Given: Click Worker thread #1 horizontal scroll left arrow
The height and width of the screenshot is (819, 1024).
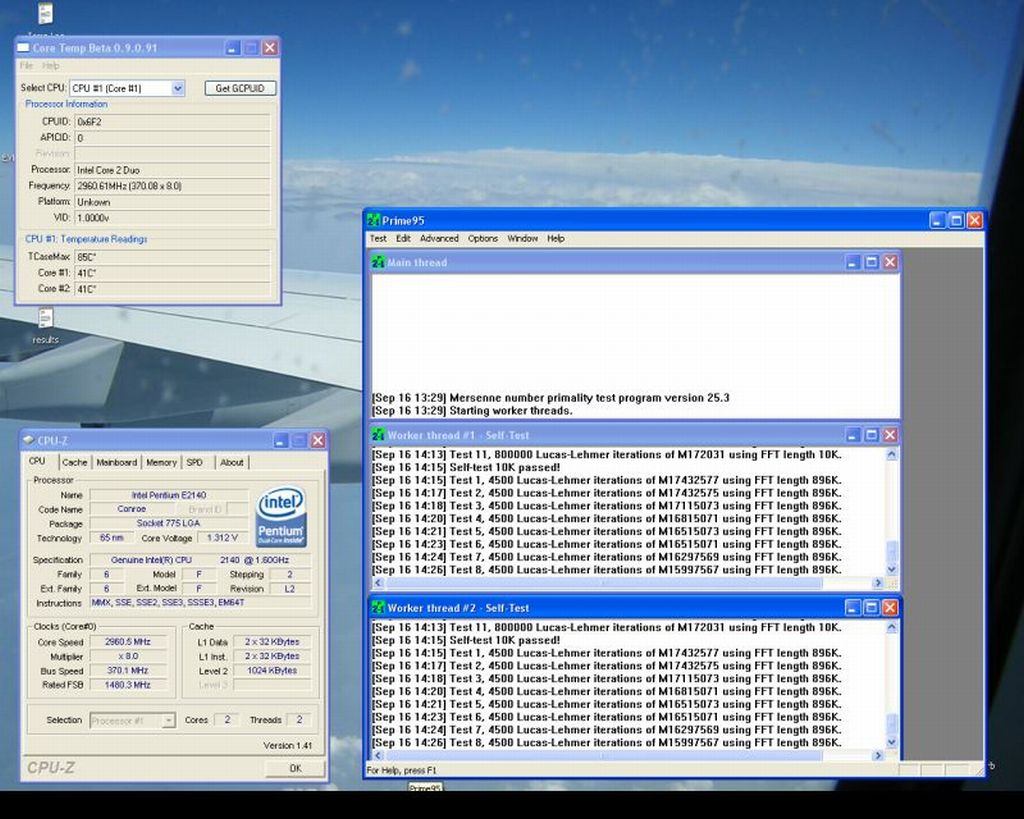Looking at the screenshot, I should (x=378, y=583).
